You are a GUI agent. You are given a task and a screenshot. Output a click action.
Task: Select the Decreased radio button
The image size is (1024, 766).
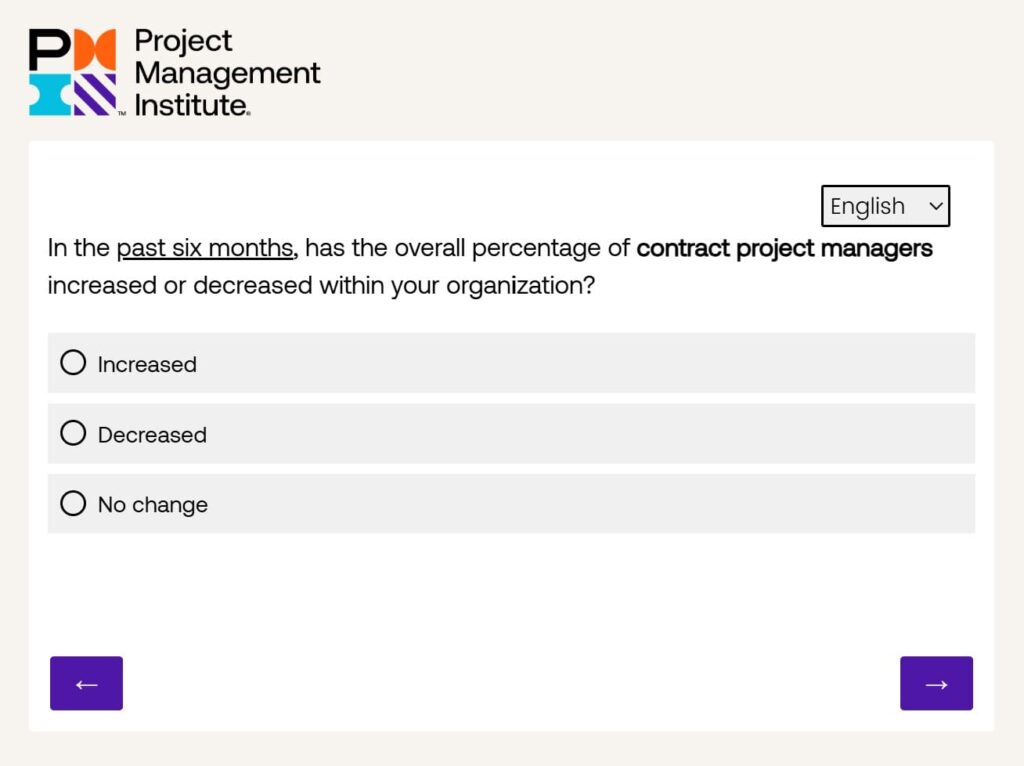coord(73,433)
